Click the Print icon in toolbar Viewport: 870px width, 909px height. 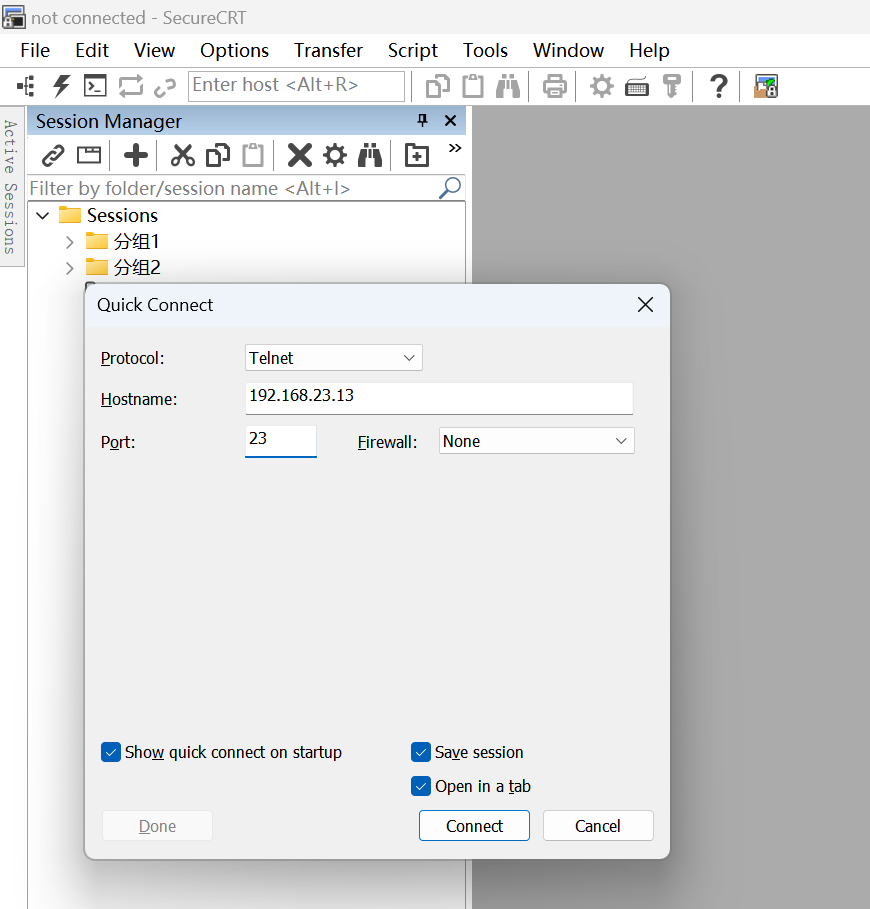[x=555, y=86]
